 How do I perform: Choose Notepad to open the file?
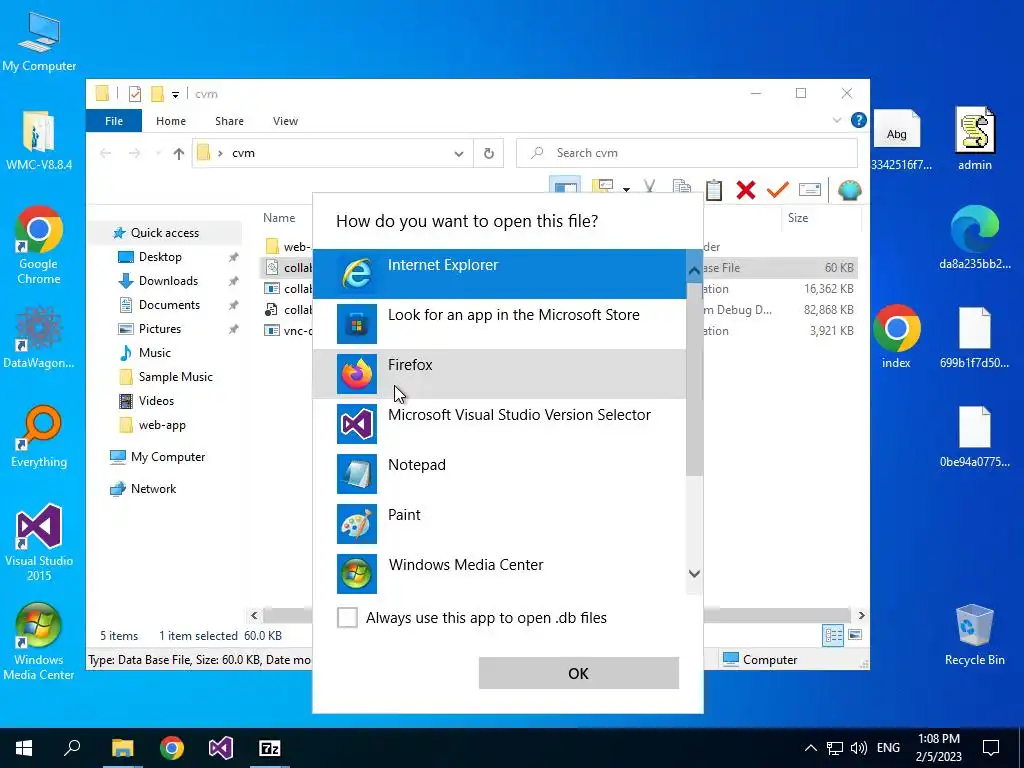coord(500,473)
